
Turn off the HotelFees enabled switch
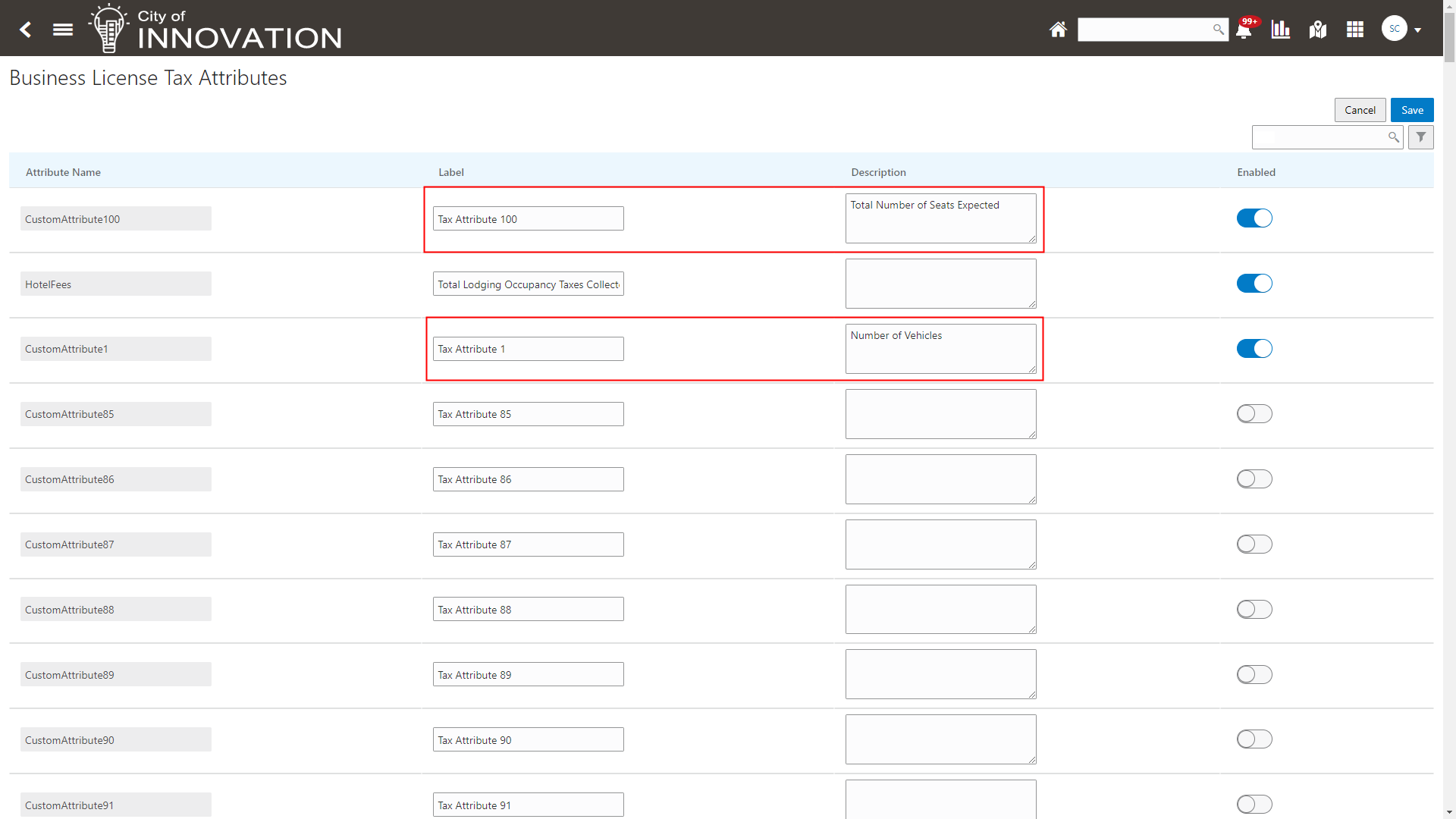1254,284
